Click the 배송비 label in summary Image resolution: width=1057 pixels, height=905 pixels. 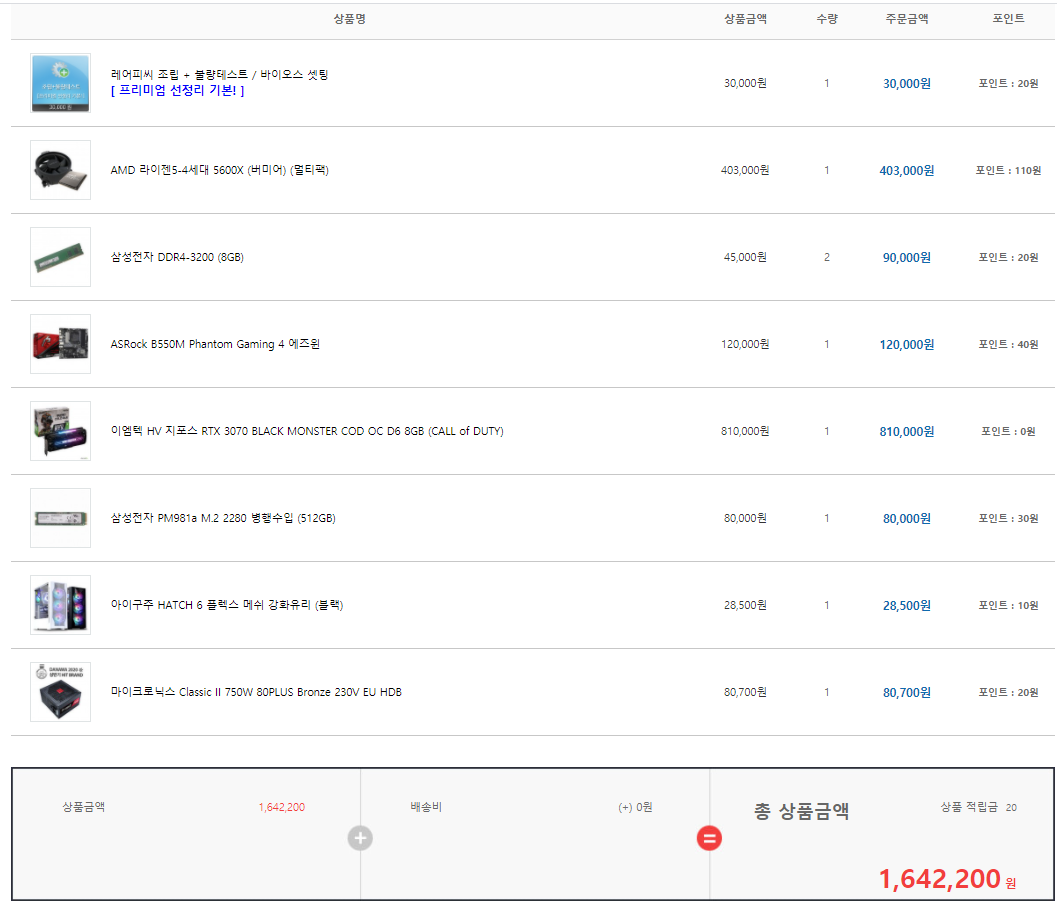pyautogui.click(x=426, y=807)
